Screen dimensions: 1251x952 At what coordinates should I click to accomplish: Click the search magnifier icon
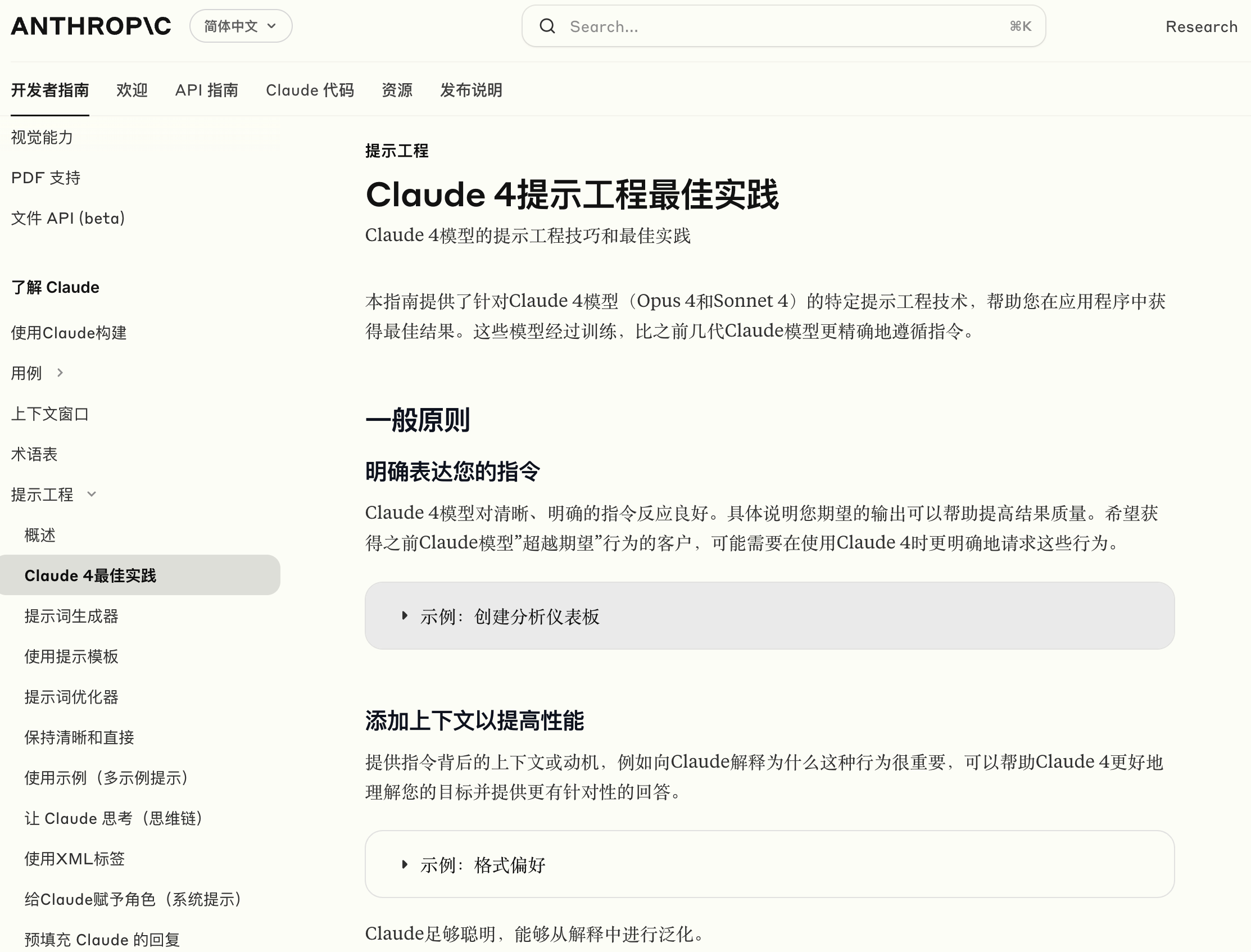coord(547,26)
